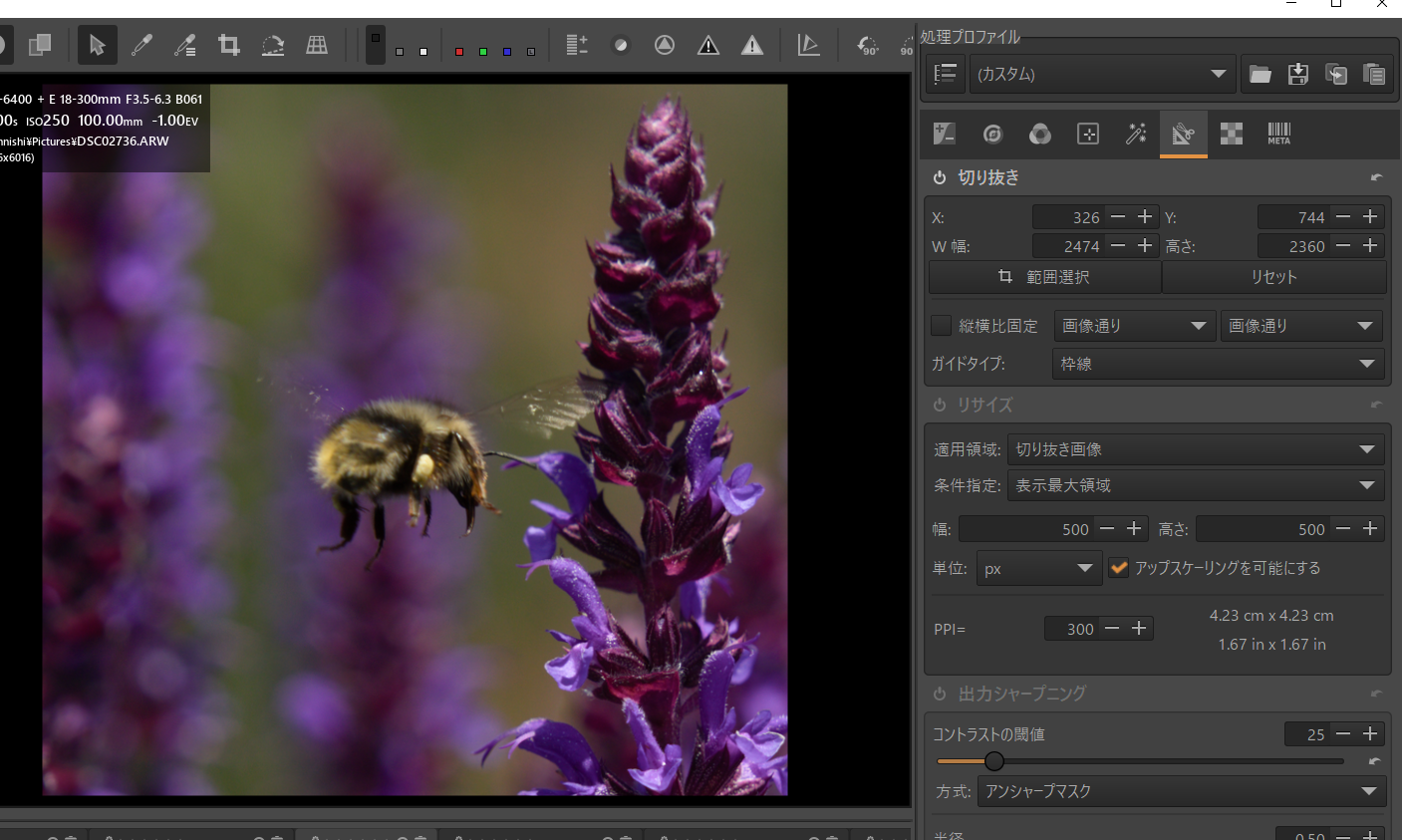1402x840 pixels.
Task: Paste the profile from clipboard
Action: click(x=1374, y=74)
